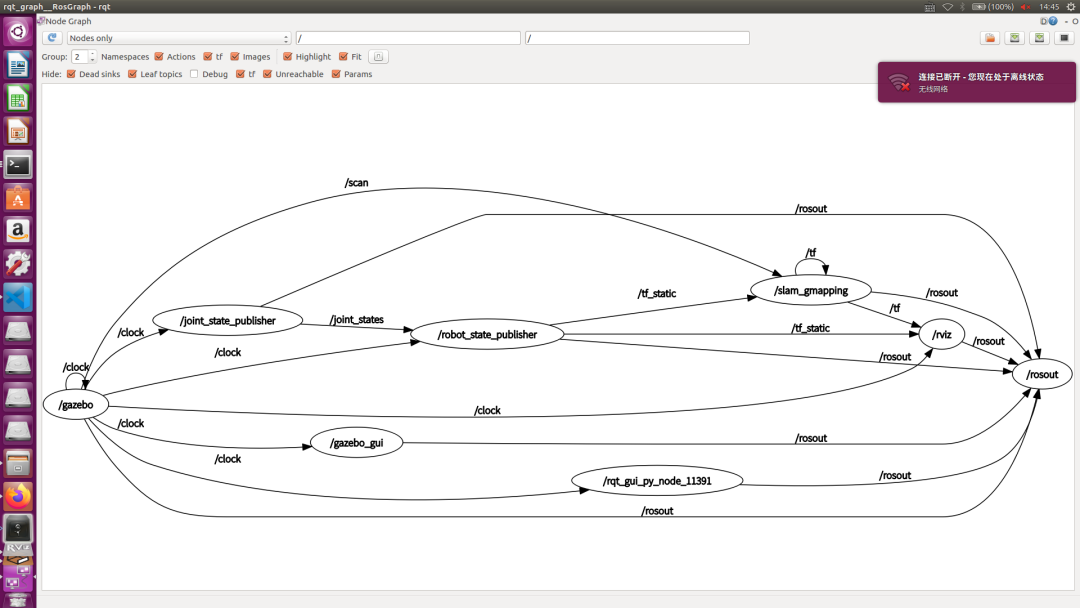Click the /slam_gmapping node
The height and width of the screenshot is (608, 1080).
tap(810, 291)
